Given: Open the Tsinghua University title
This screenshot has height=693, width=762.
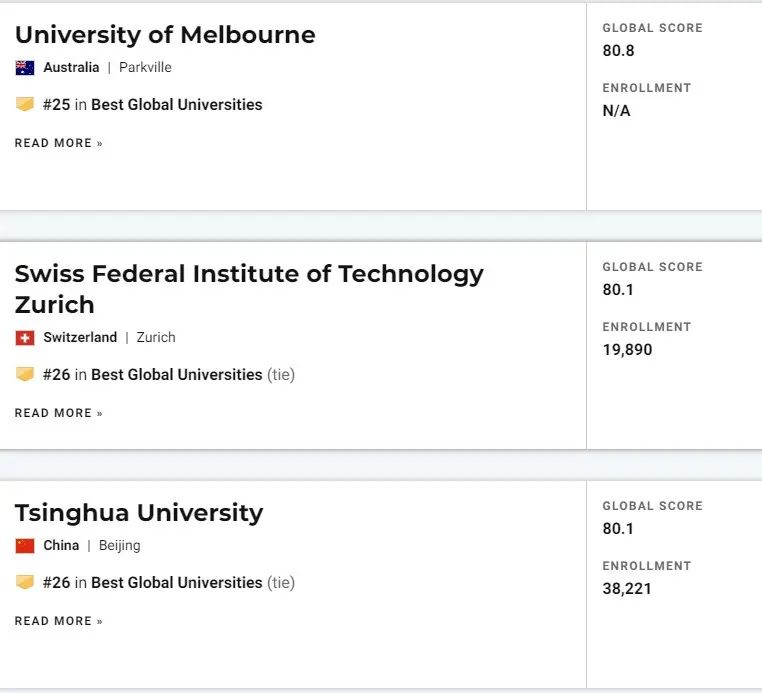Looking at the screenshot, I should [x=139, y=514].
